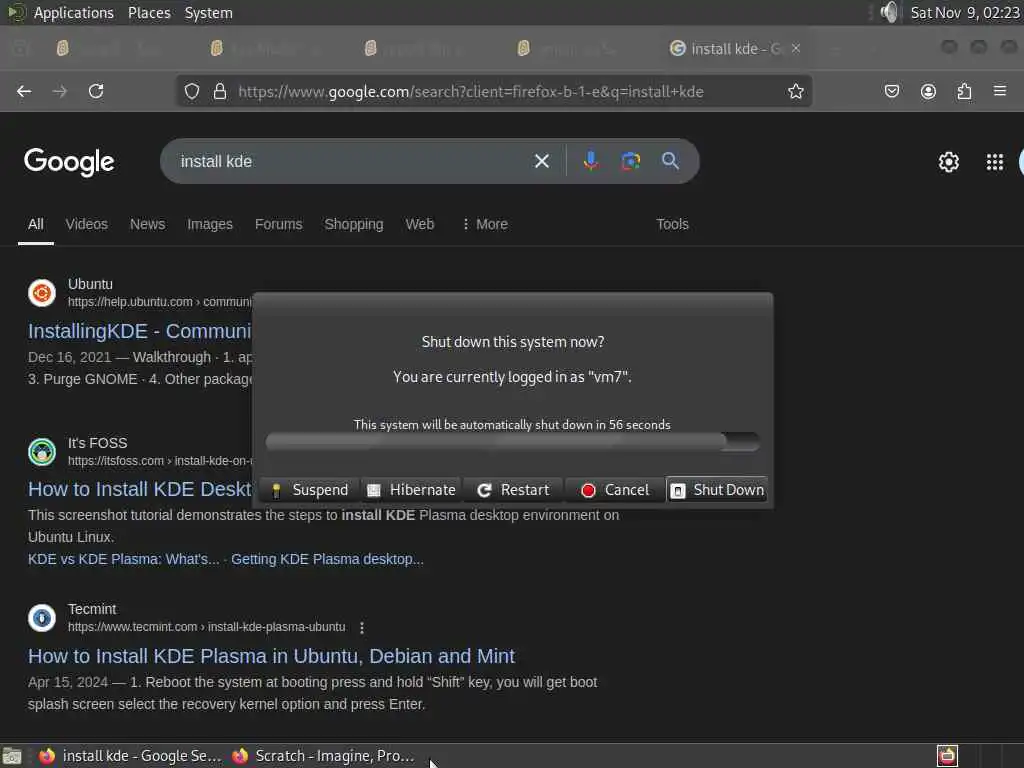Viewport: 1024px width, 768px height.
Task: Click the shutdown countdown progress bar
Action: 513,441
